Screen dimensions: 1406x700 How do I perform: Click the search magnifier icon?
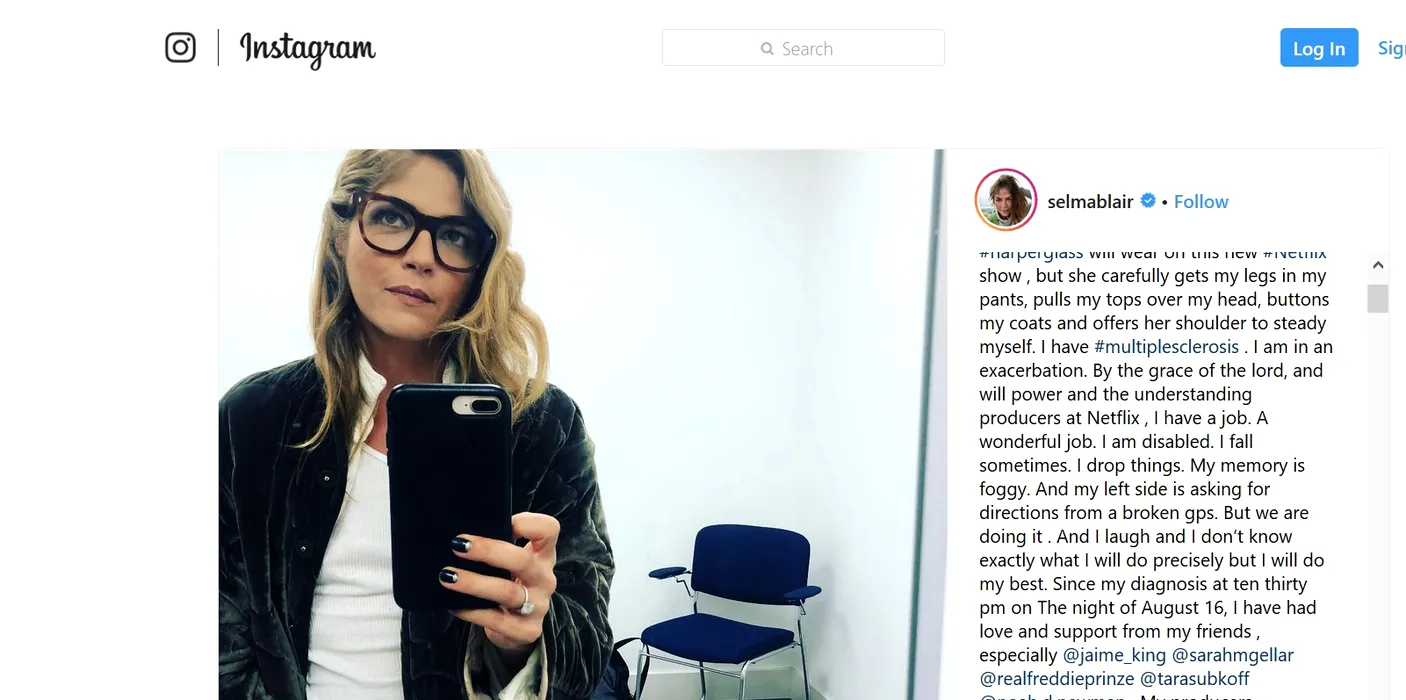(x=767, y=48)
